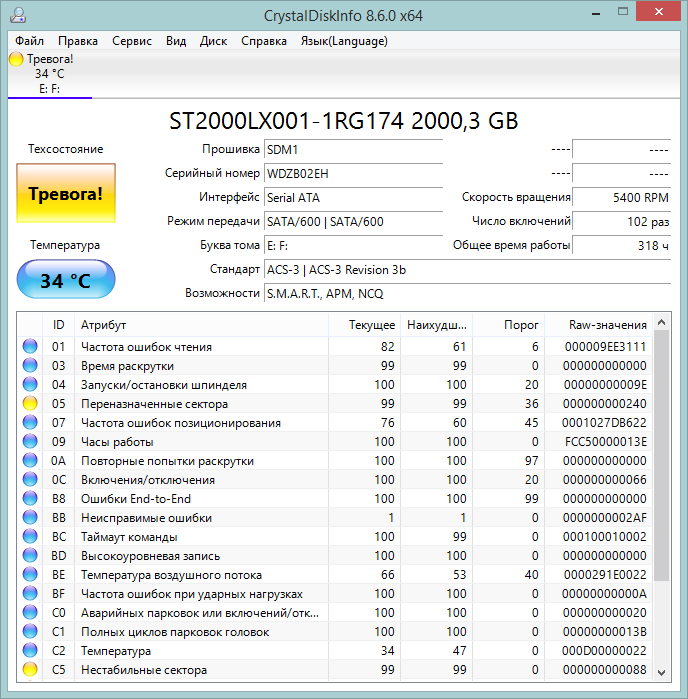Click the ID column header
Screen dimensions: 688x699
click(x=58, y=325)
